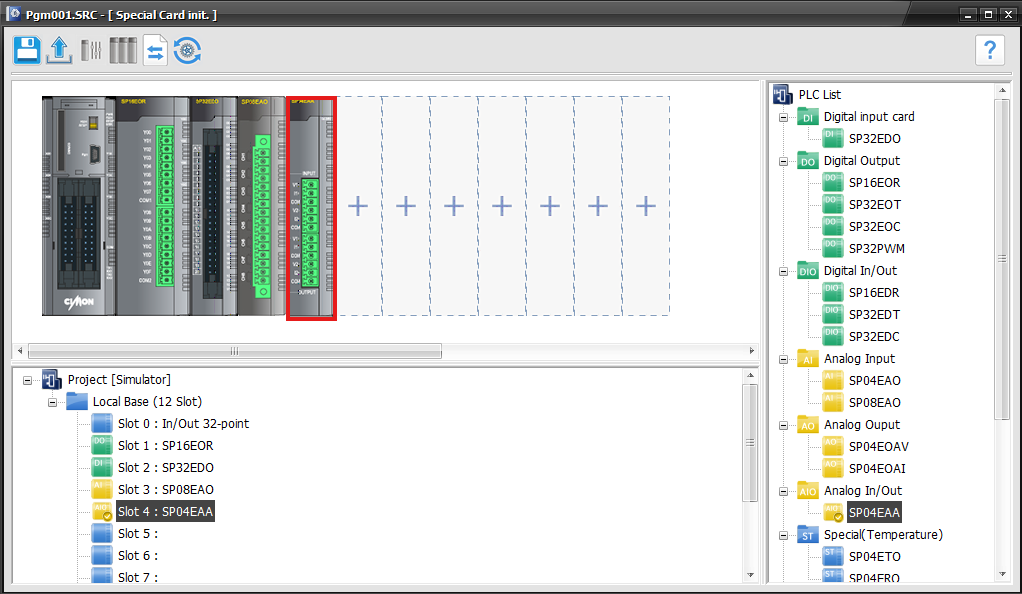Select SP32PWM card in PLC List
Viewport: 1022px width, 594px height.
click(877, 248)
